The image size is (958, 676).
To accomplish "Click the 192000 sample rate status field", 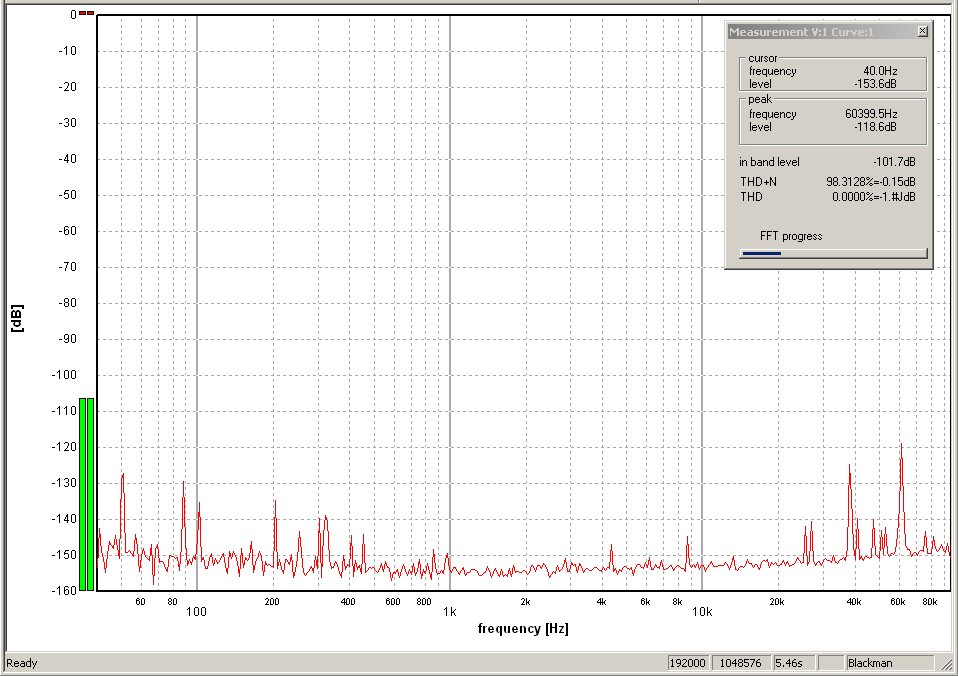I will (x=688, y=663).
